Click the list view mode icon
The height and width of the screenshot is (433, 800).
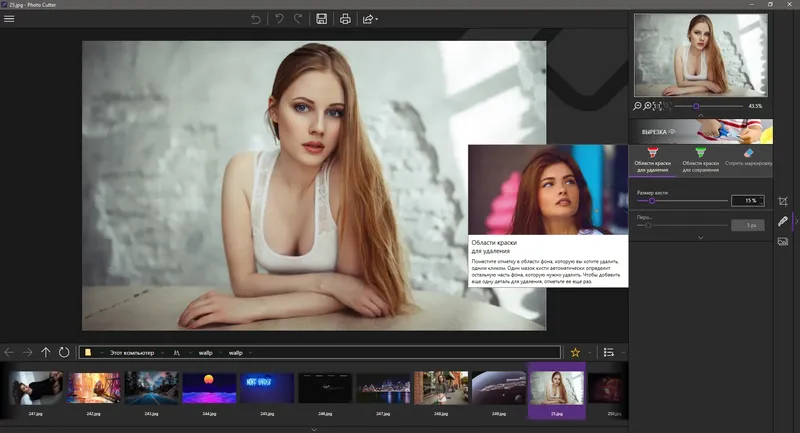[x=609, y=352]
